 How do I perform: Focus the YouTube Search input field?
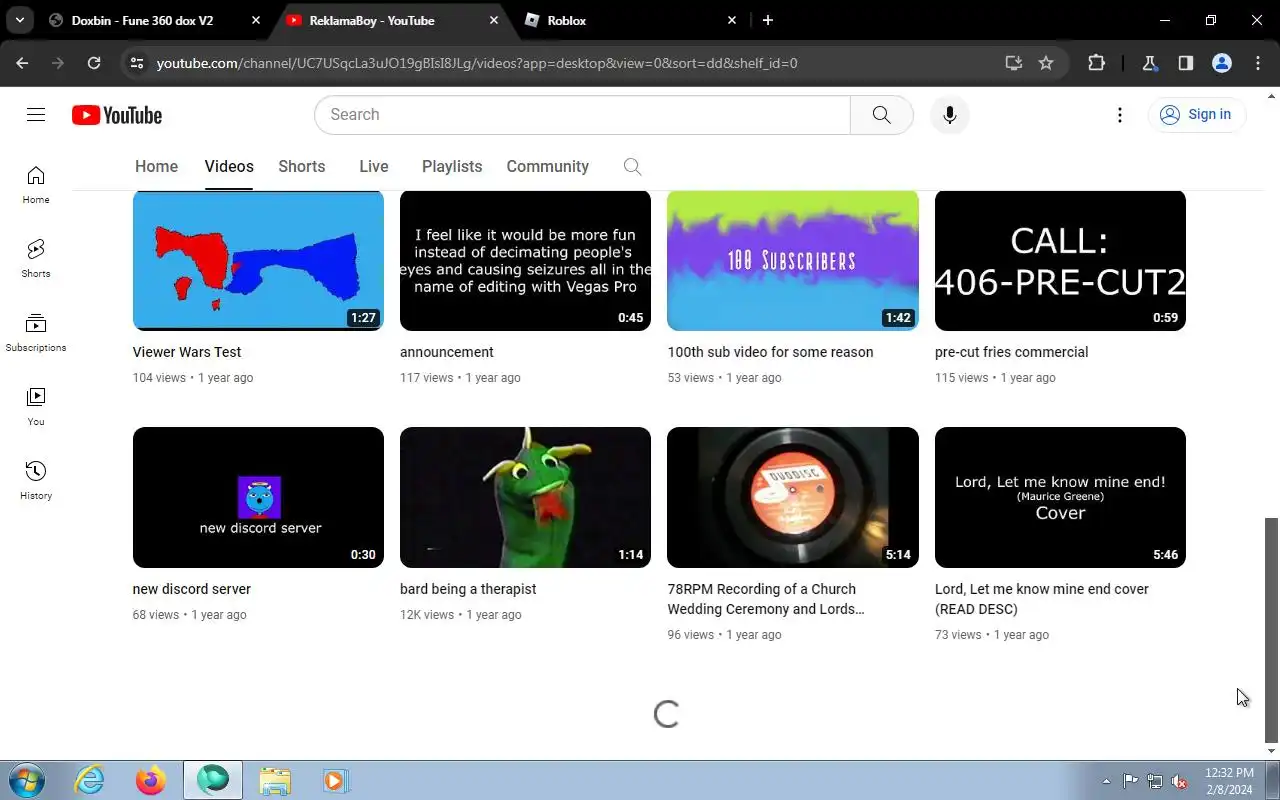click(x=582, y=115)
